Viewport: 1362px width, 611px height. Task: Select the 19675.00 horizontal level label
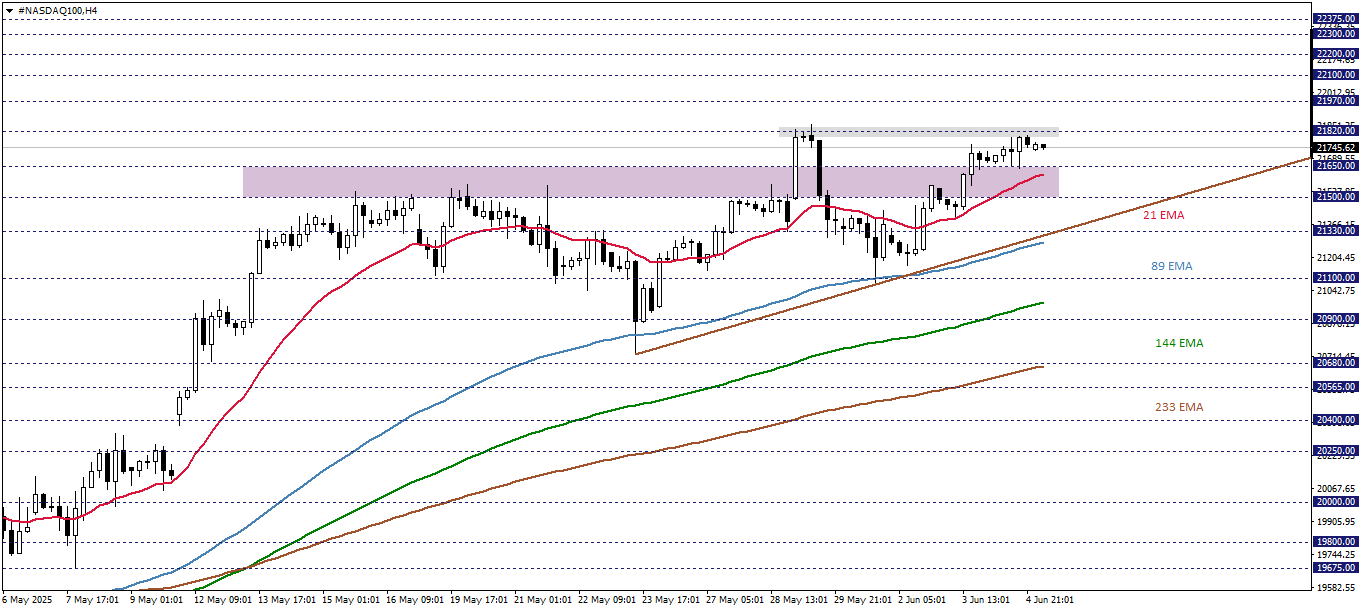[1336, 567]
